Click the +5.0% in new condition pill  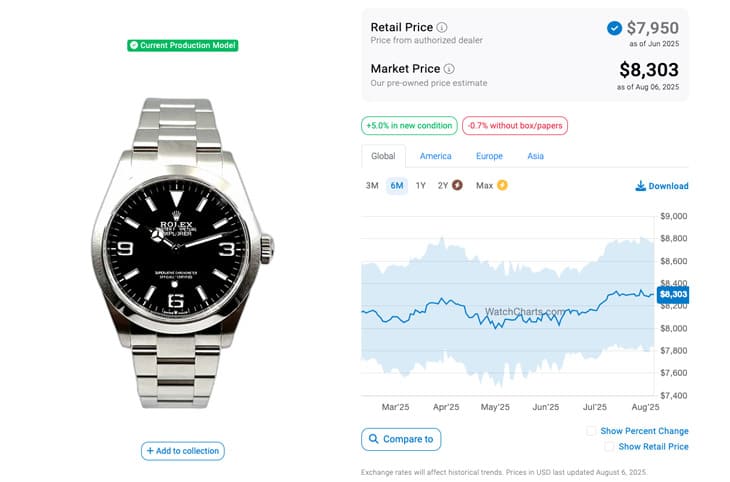pos(409,126)
